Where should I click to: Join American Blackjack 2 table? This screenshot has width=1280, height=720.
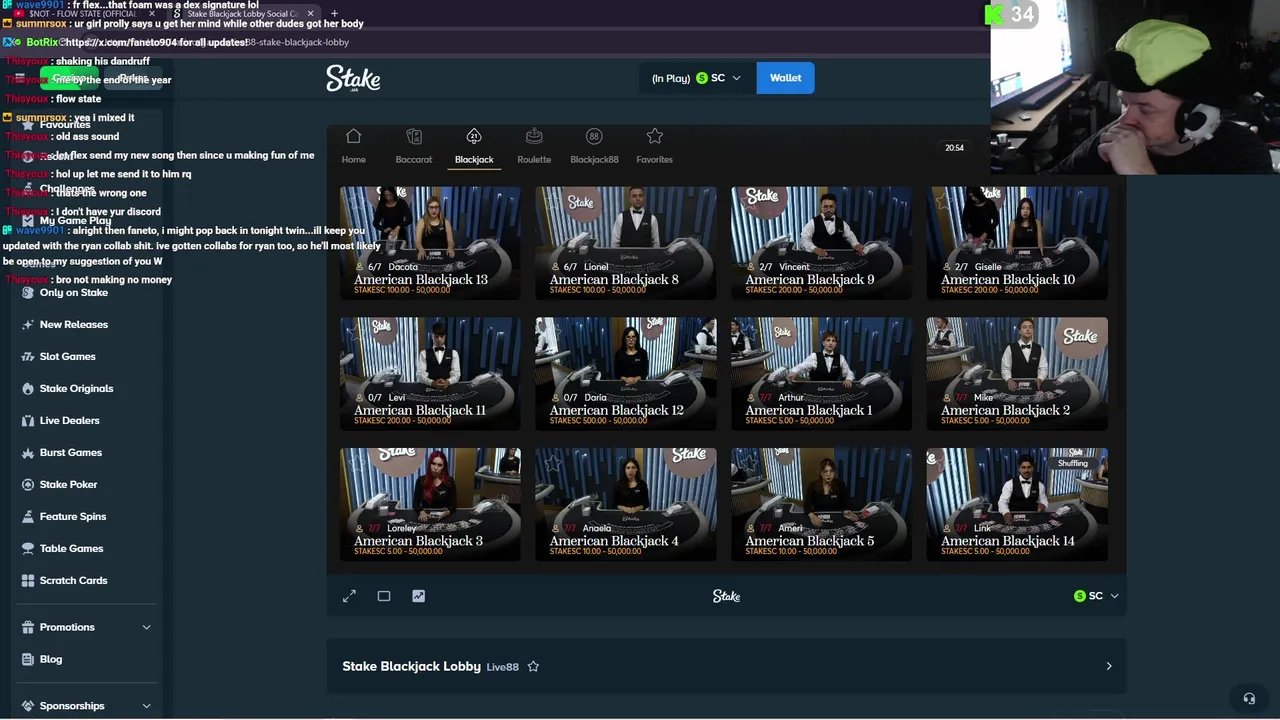click(1017, 373)
